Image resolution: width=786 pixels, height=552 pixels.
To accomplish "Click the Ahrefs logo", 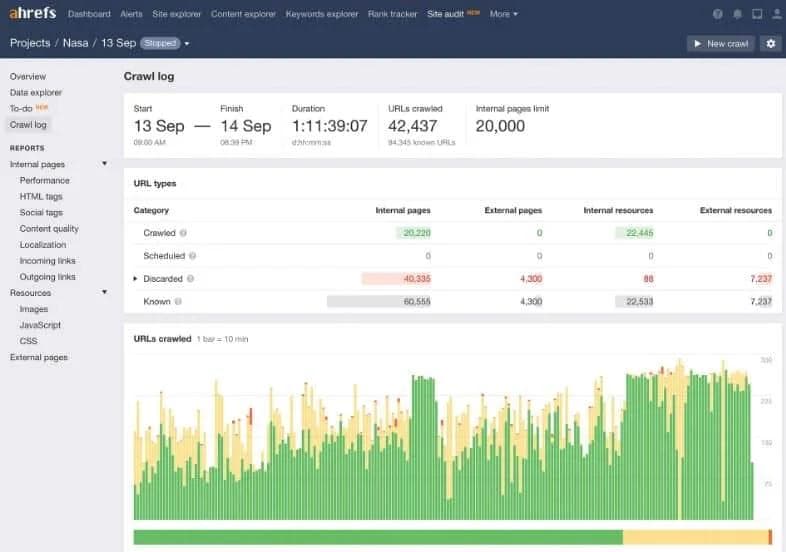I will tap(32, 14).
